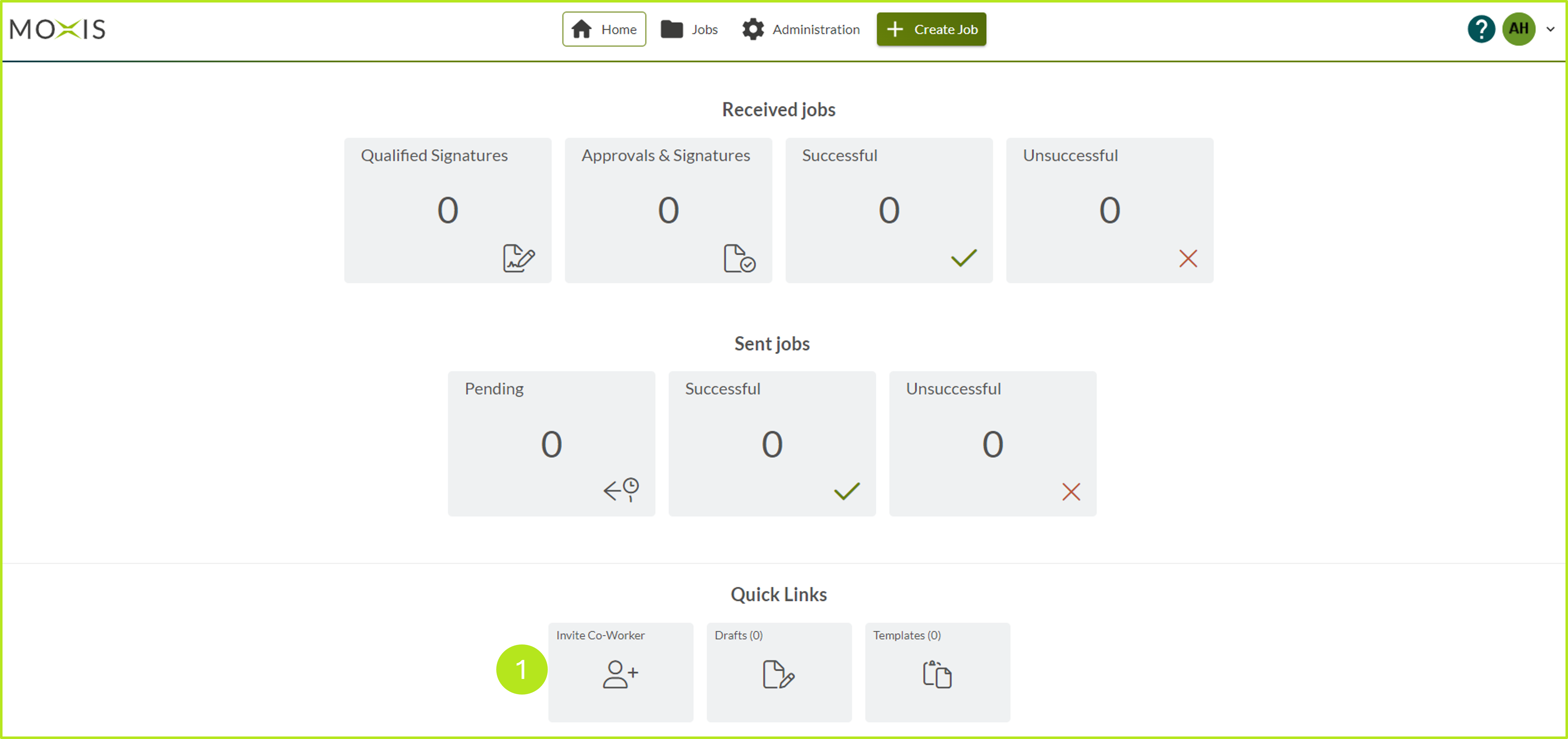
Task: Open the Administration section
Action: [801, 29]
